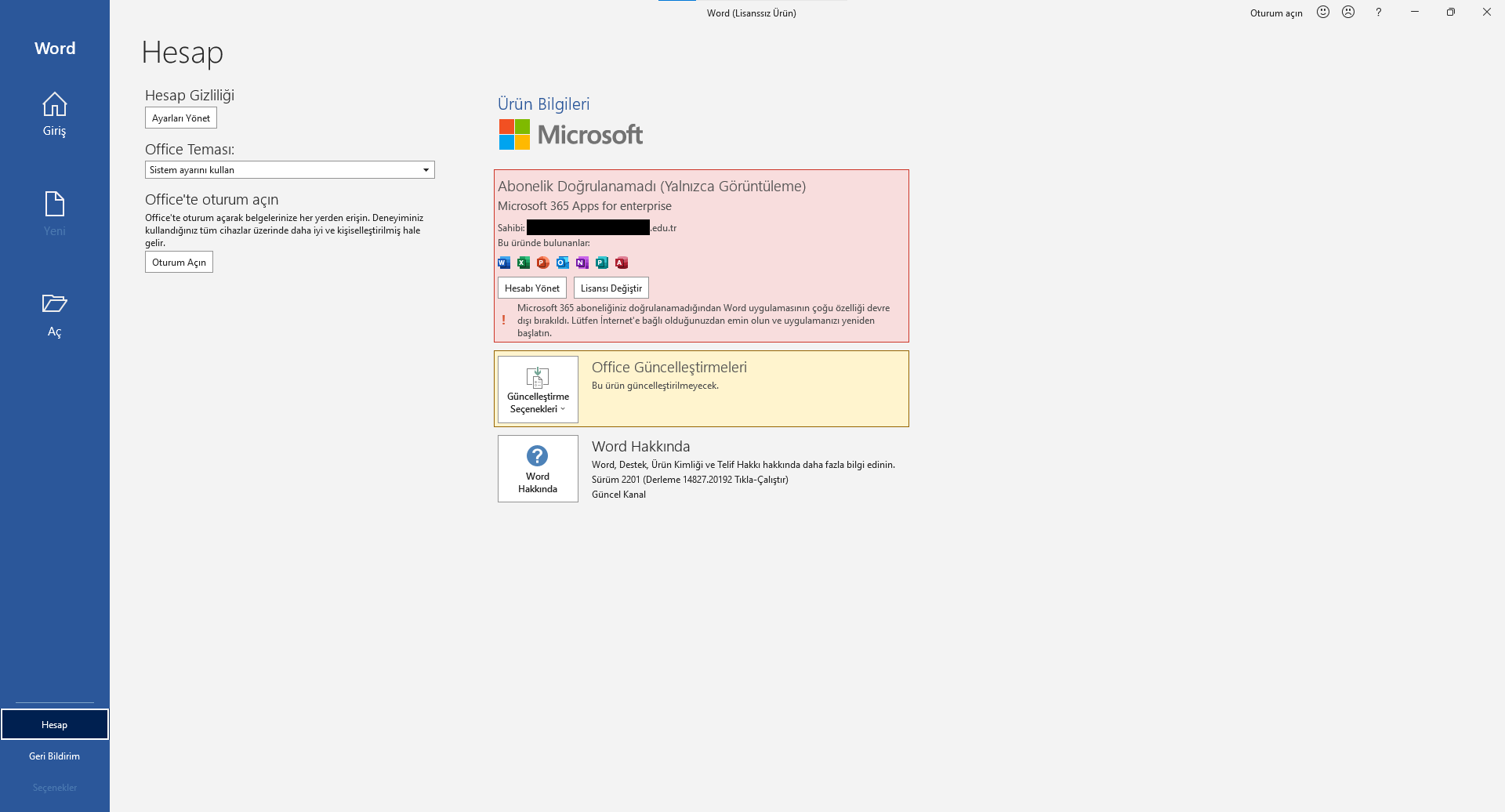The image size is (1505, 812).
Task: Click the Microsoft logo under Ürün Bilgileri
Action: 571,135
